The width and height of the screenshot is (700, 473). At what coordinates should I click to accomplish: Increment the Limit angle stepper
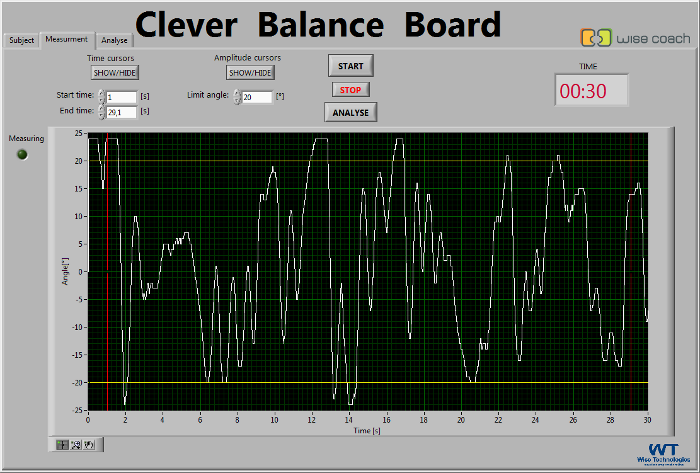(237, 93)
